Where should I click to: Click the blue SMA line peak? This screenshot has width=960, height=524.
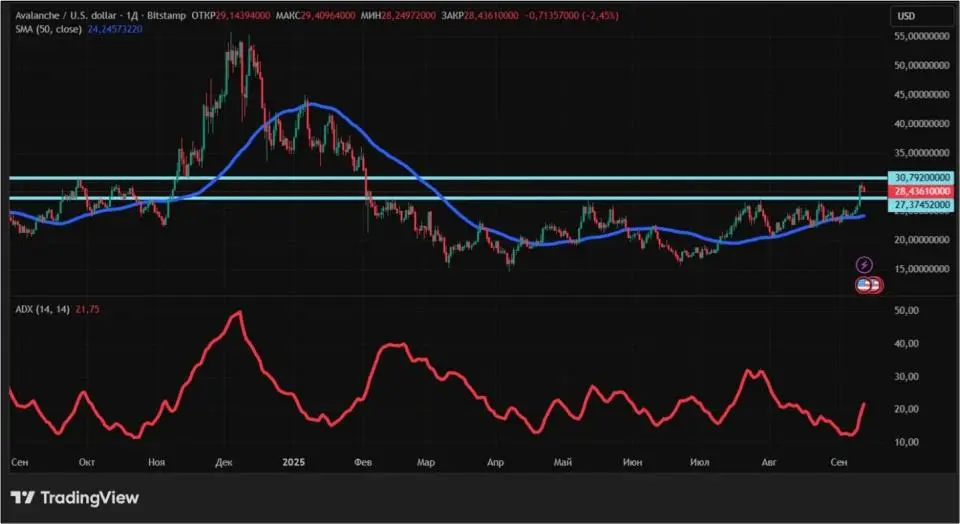coord(311,104)
